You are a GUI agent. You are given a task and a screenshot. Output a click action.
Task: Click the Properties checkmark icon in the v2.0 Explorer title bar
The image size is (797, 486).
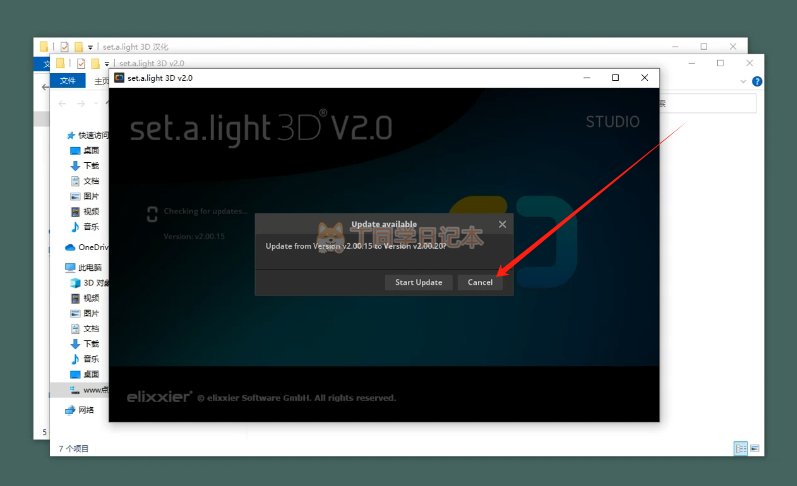(x=81, y=63)
